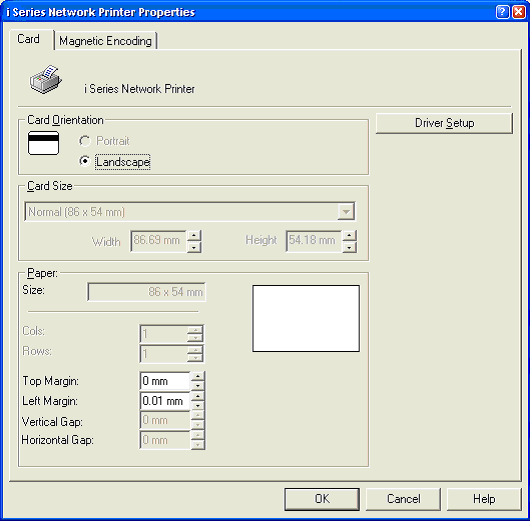Click the Cancel button
Screen dimensions: 530x521
(403, 499)
